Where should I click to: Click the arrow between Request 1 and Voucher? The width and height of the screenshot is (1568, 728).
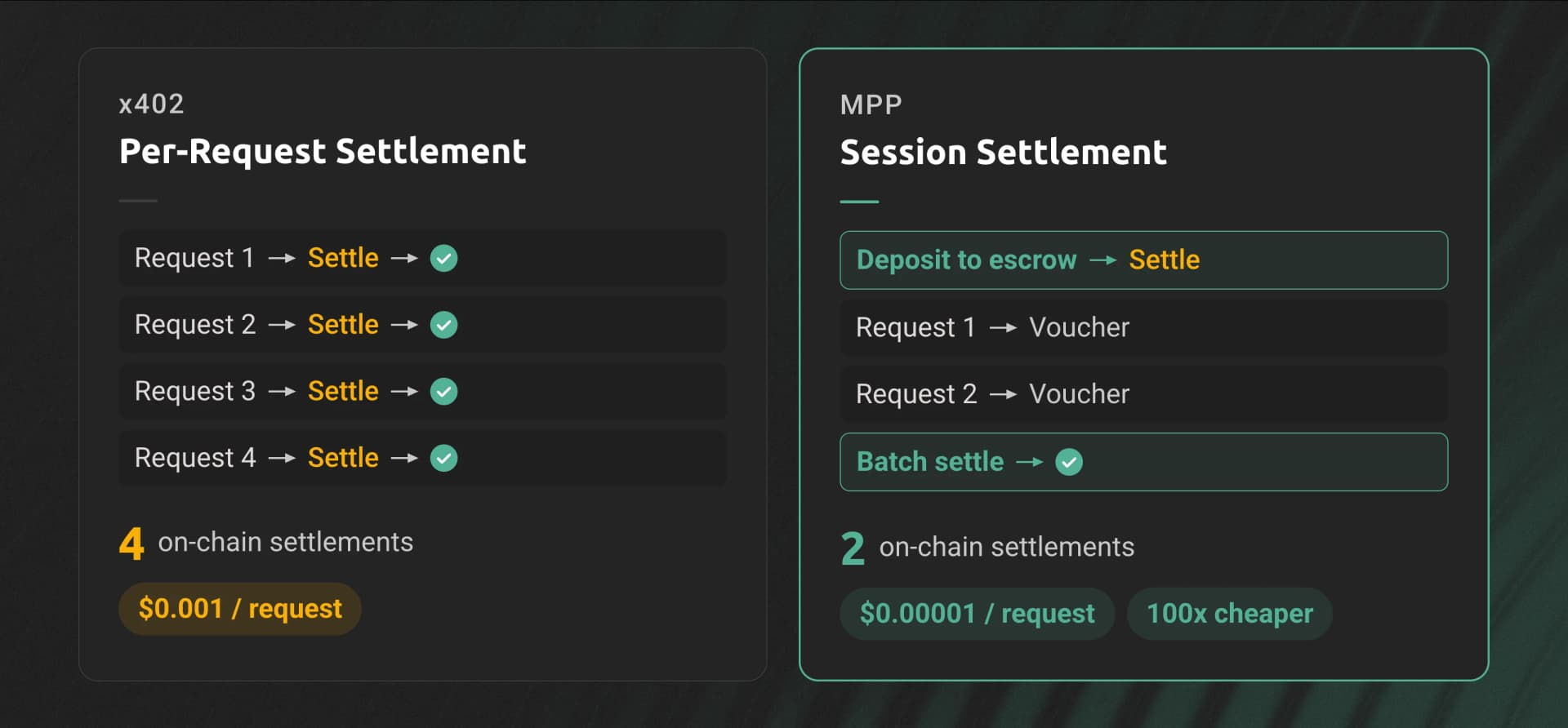click(x=1003, y=328)
